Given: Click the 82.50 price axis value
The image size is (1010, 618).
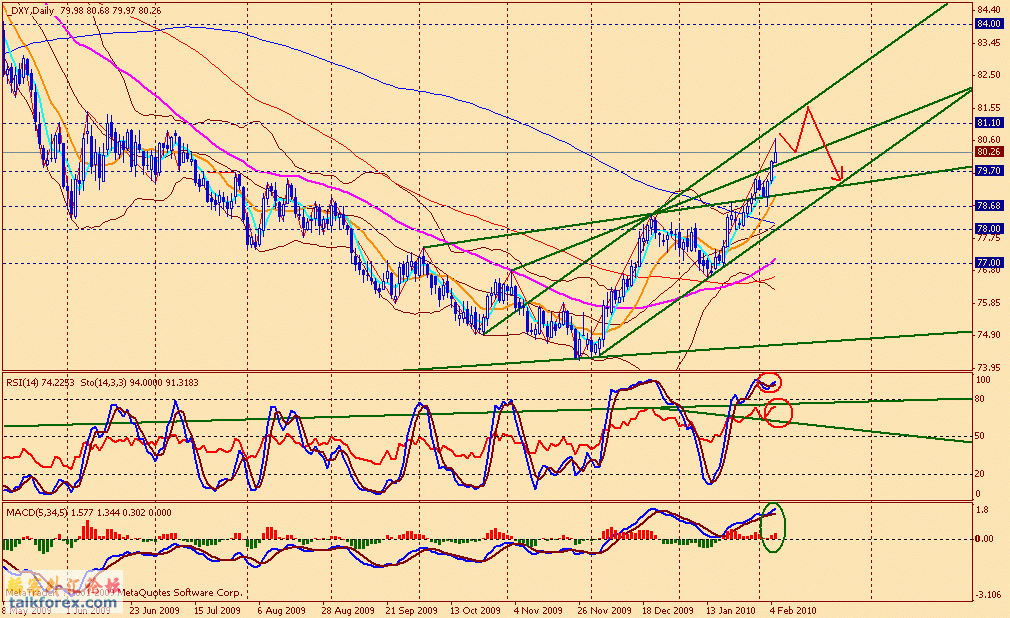Looking at the screenshot, I should coord(989,75).
